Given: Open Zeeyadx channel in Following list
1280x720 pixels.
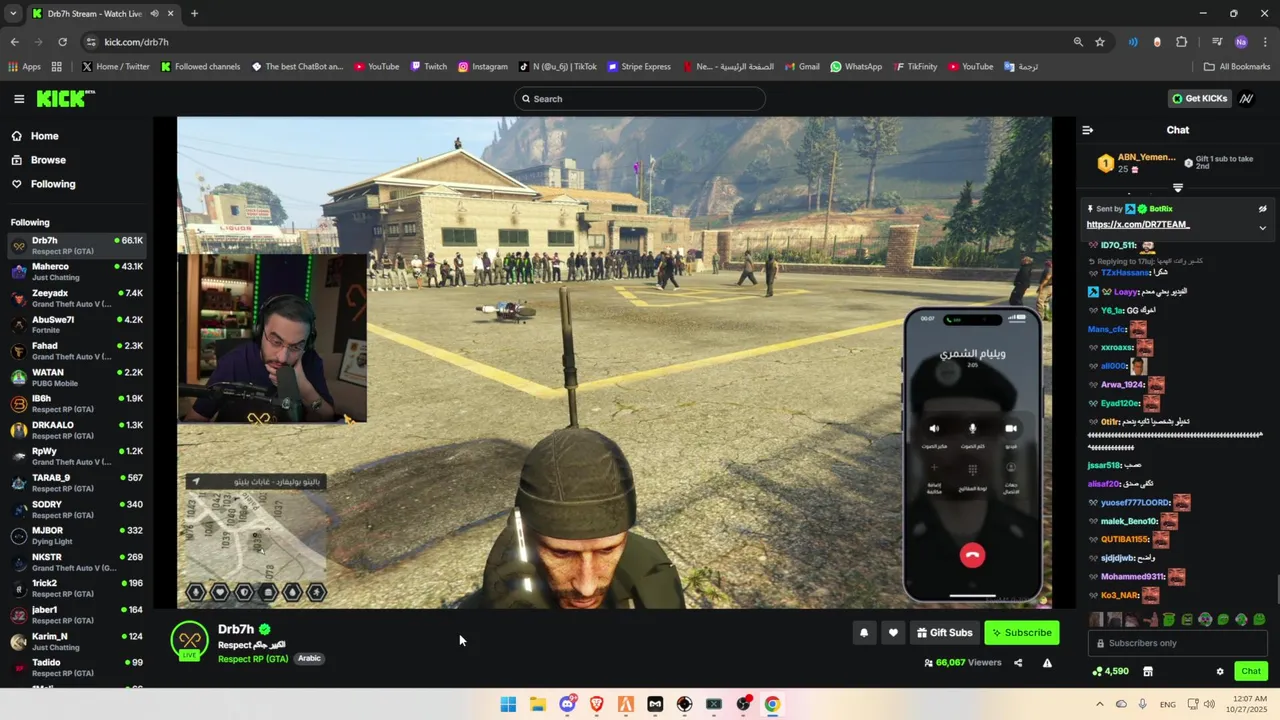Looking at the screenshot, I should [x=76, y=298].
